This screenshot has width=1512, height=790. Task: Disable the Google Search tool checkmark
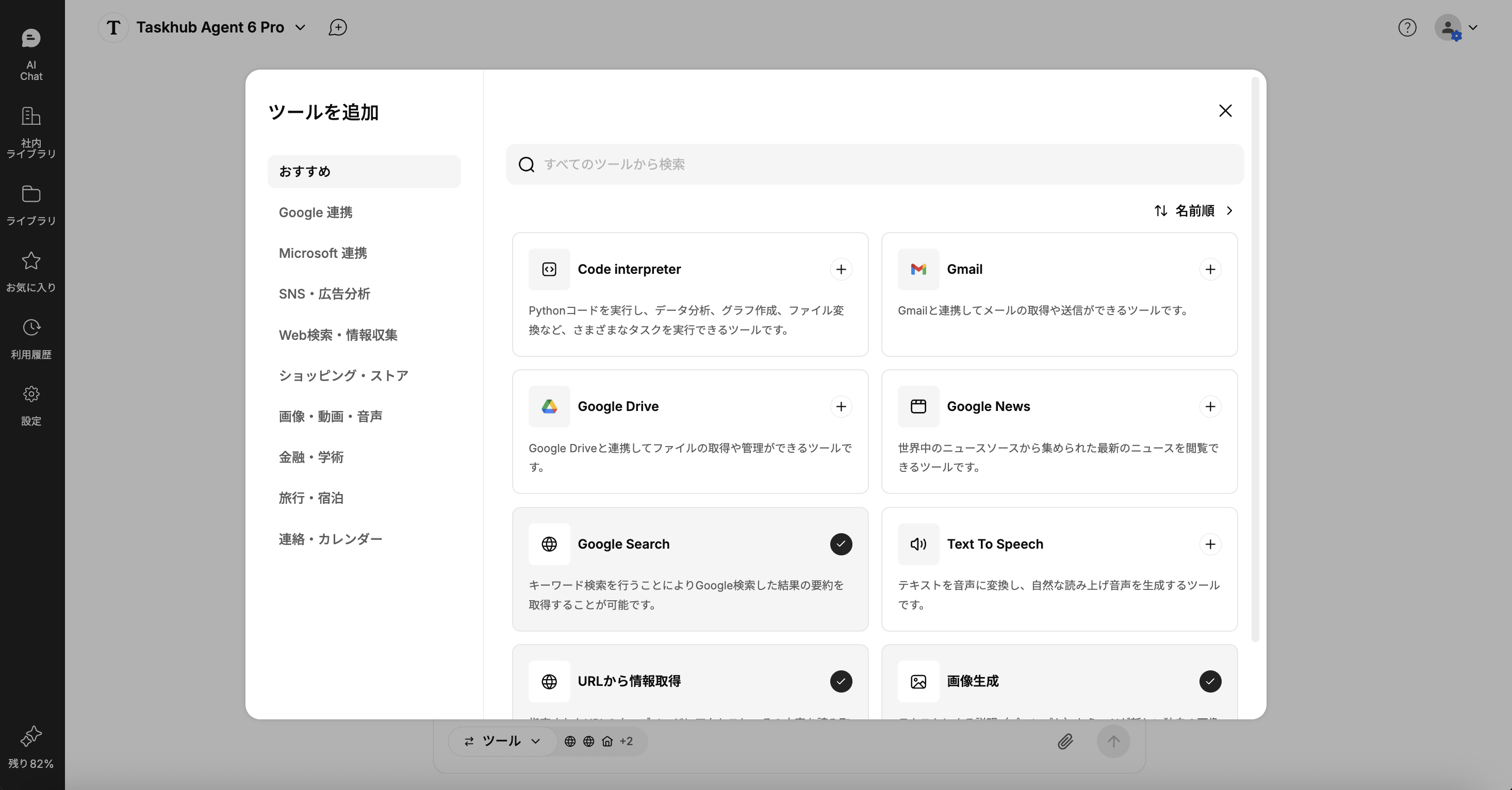point(841,544)
